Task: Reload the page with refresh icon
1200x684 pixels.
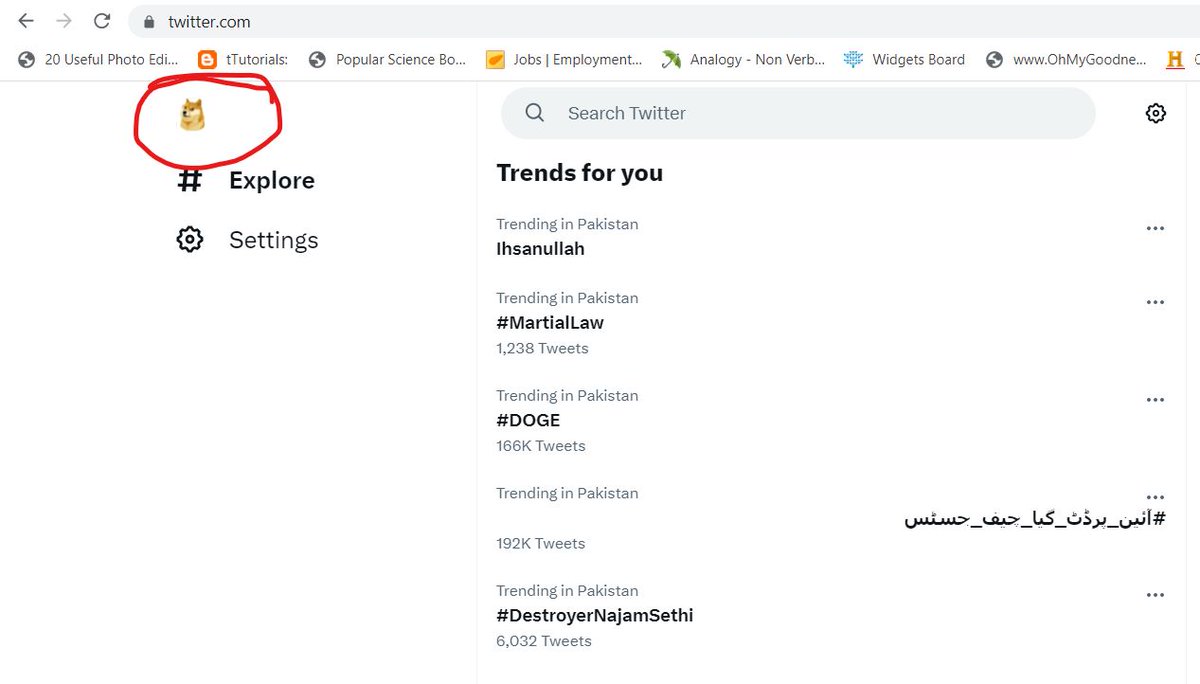Action: click(101, 21)
